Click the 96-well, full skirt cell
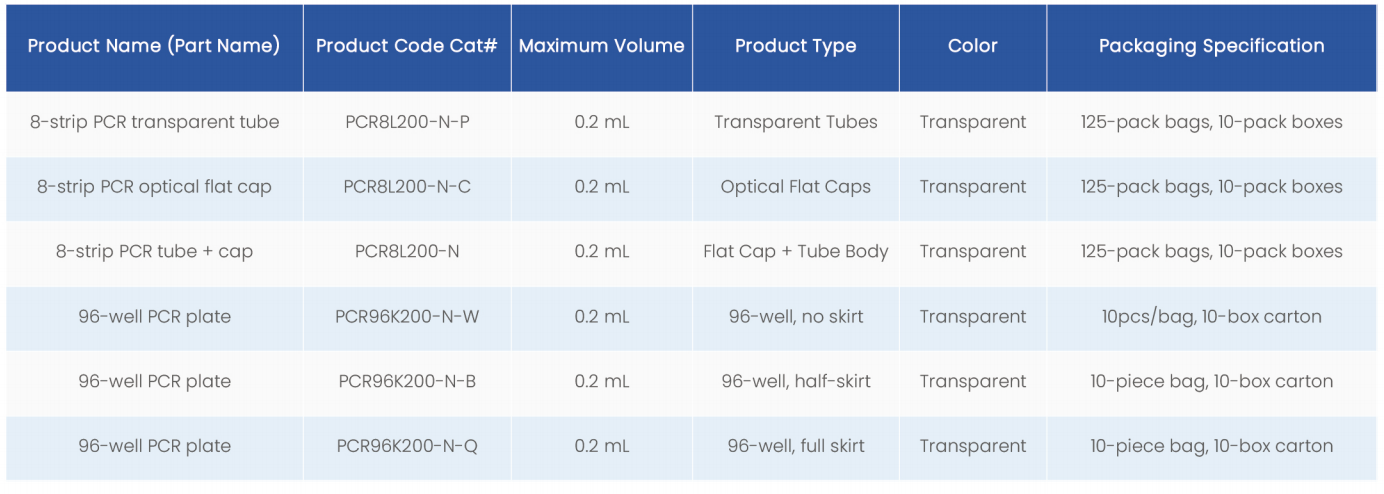 (795, 446)
